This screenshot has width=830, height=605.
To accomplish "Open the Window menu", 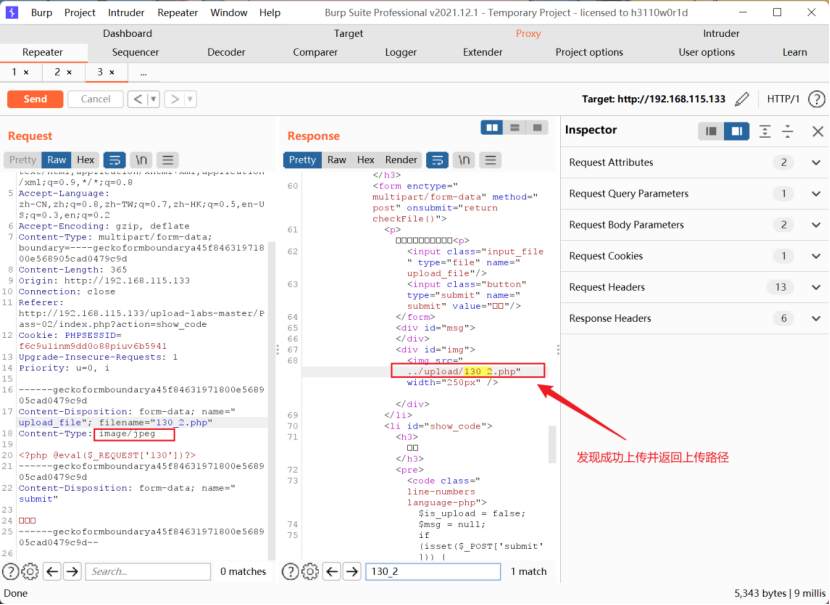I will tap(229, 13).
